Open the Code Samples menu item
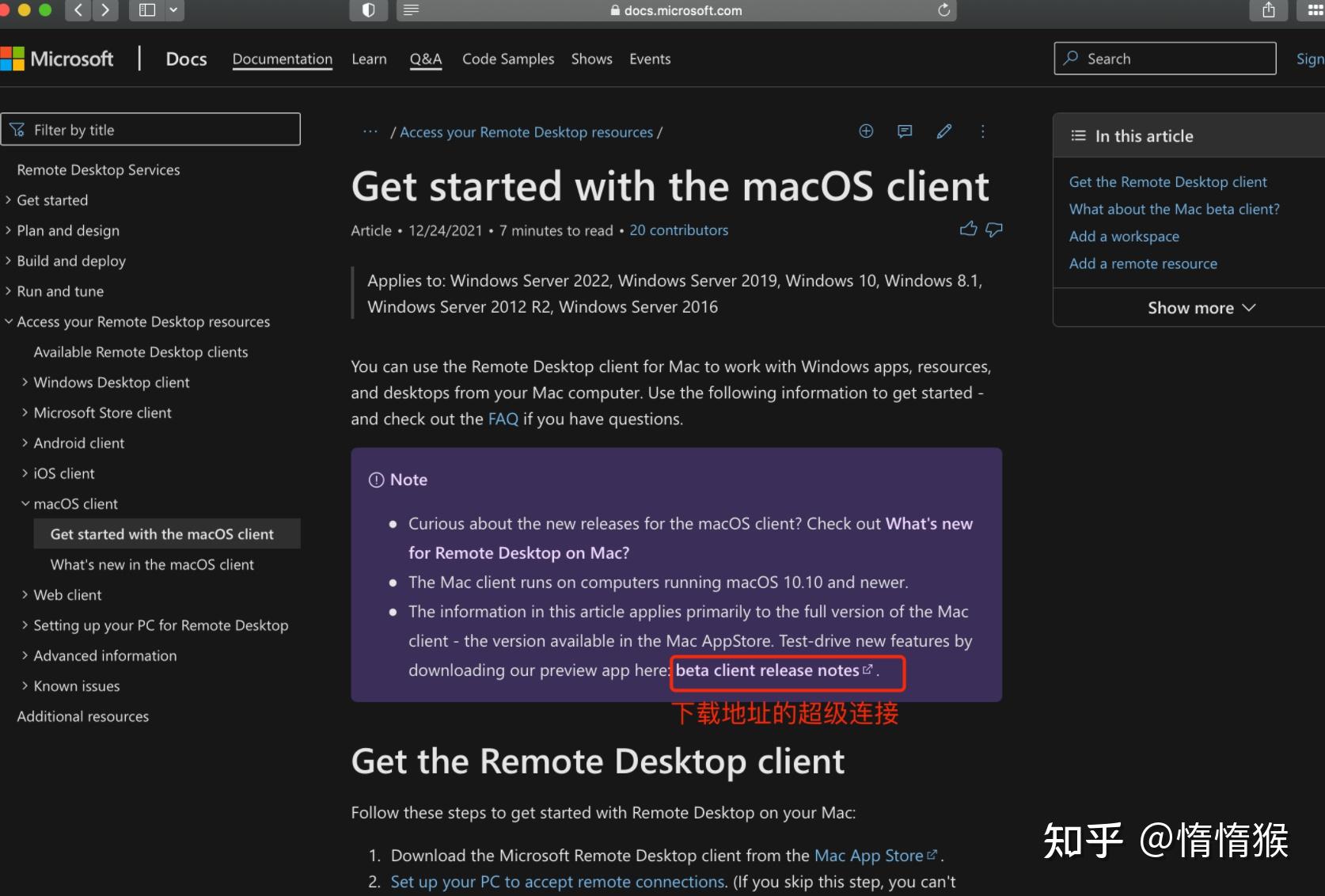This screenshot has width=1325, height=896. click(507, 59)
